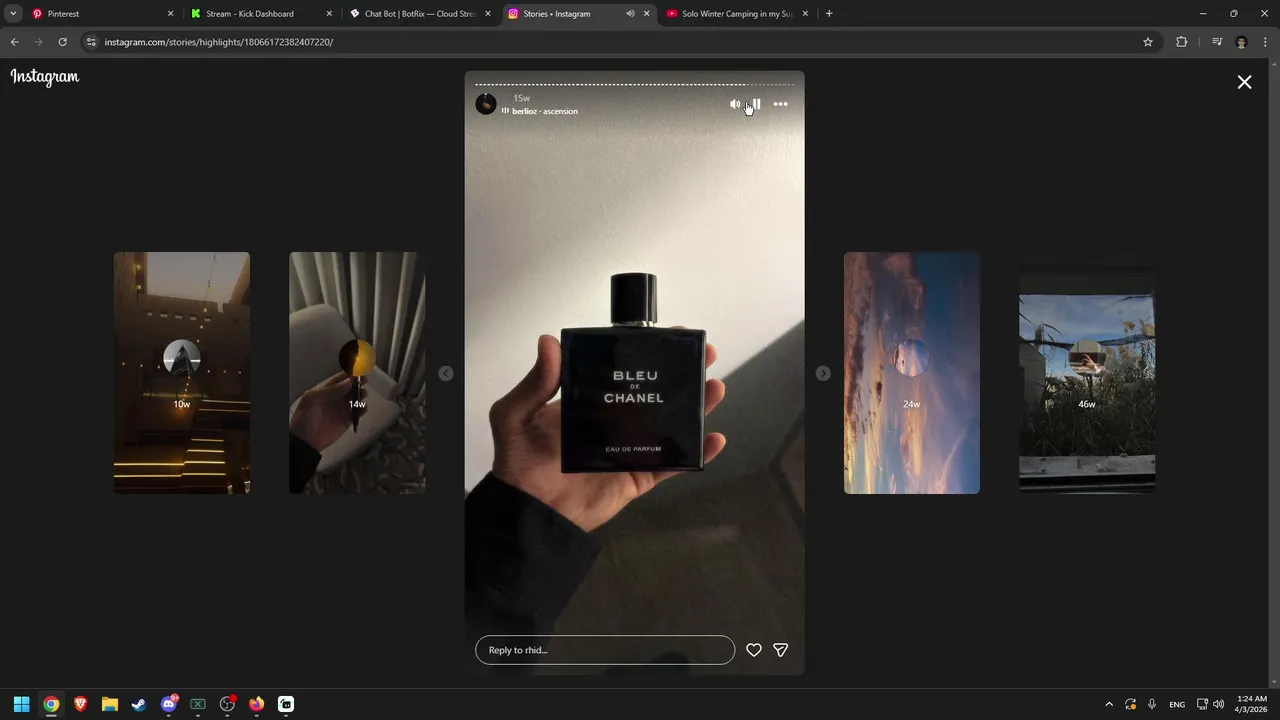The image size is (1280, 720).
Task: Share the story with the paper-plane icon
Action: click(x=781, y=650)
